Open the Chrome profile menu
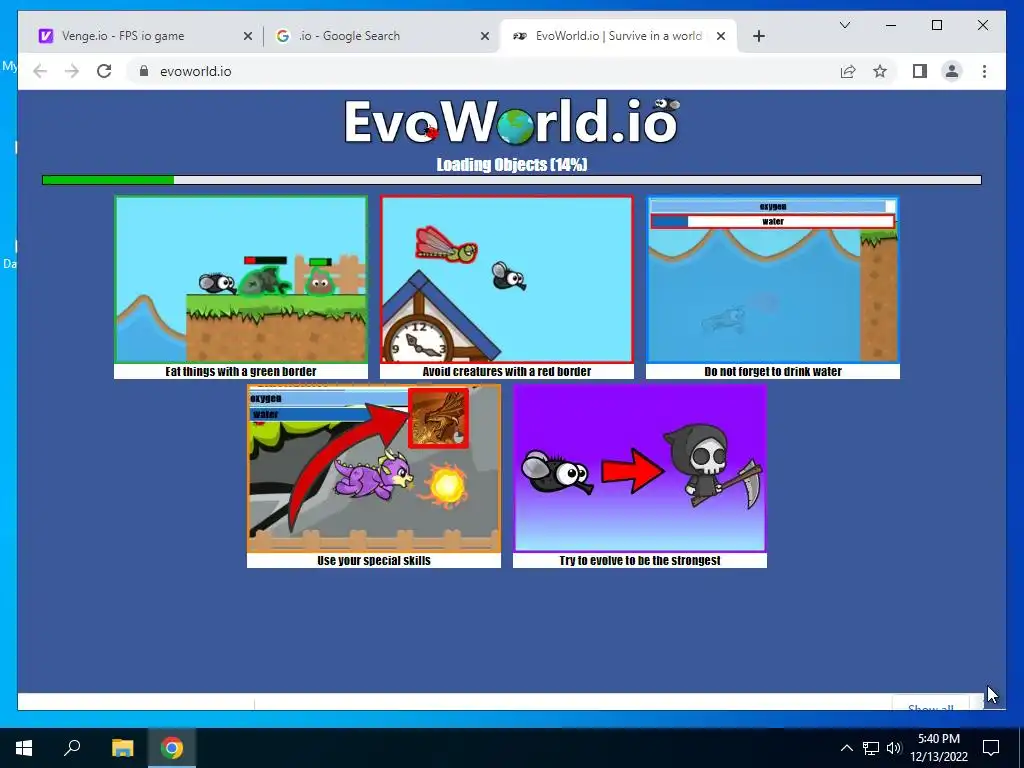The image size is (1024, 768). [952, 71]
